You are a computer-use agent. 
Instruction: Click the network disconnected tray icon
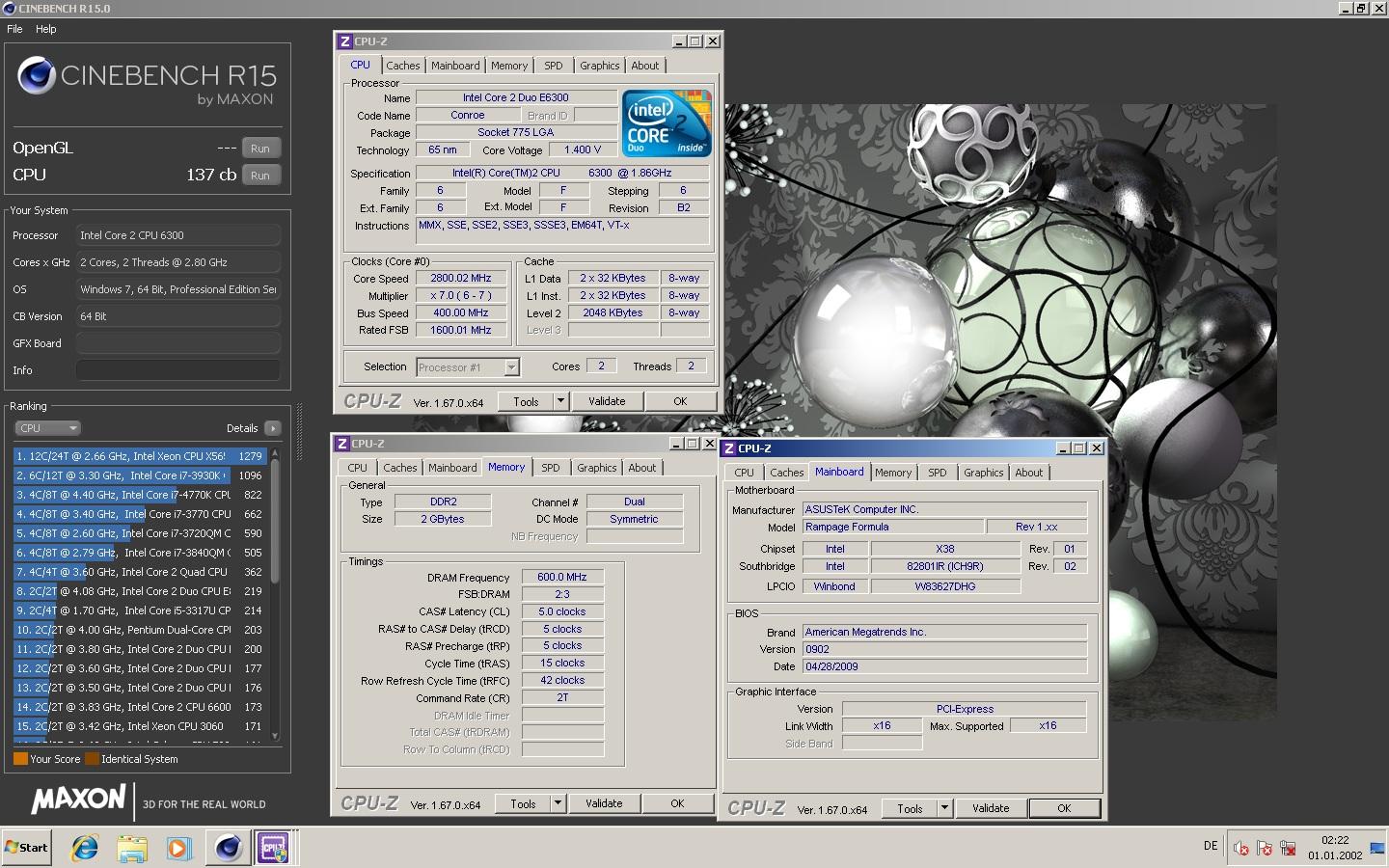pyautogui.click(x=1288, y=849)
